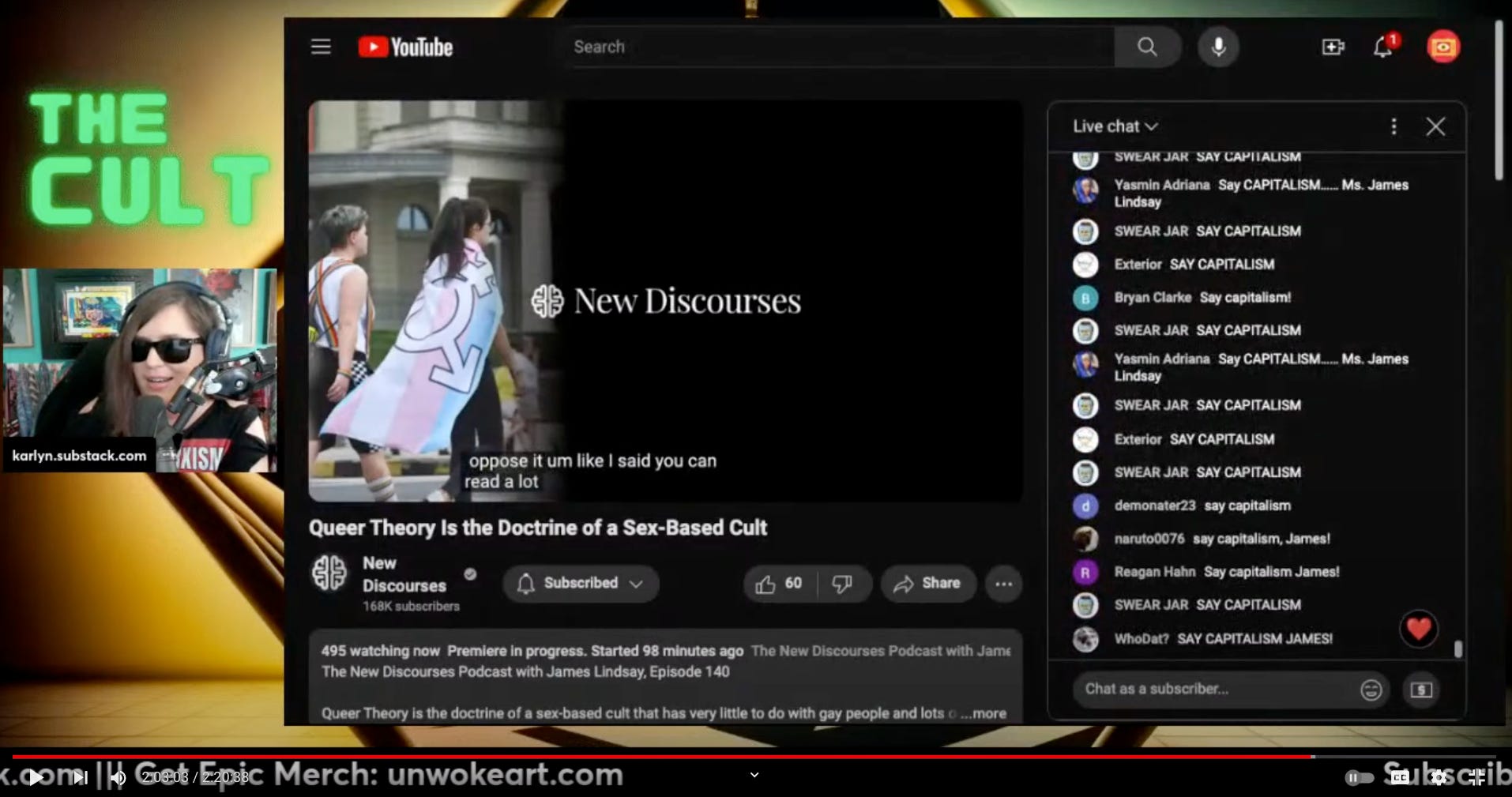Go to the YouTube home logo
The height and width of the screenshot is (797, 1512).
click(405, 47)
